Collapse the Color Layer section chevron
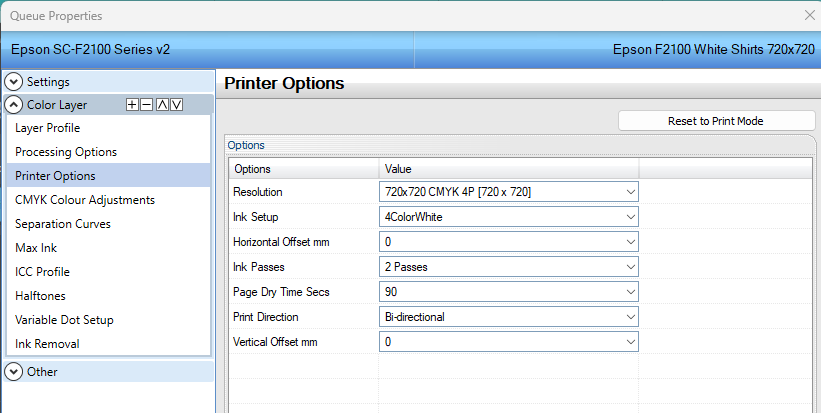 [14, 105]
